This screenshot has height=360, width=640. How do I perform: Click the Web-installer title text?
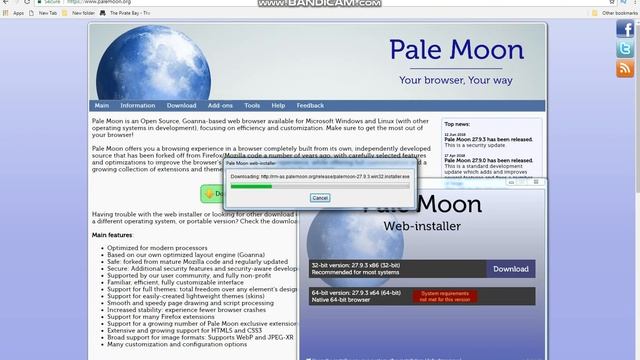(422, 226)
